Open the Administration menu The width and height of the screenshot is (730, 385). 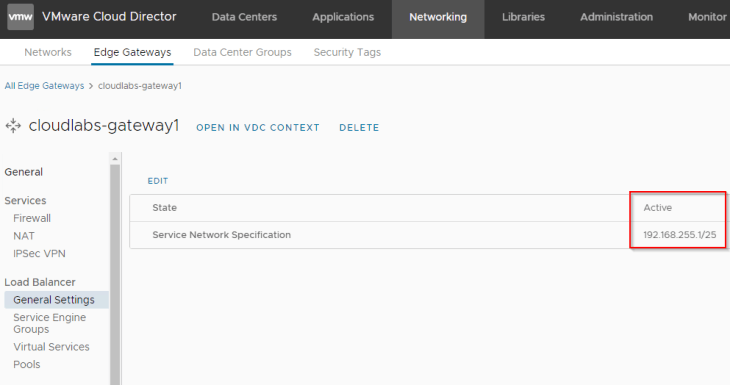[x=616, y=17]
